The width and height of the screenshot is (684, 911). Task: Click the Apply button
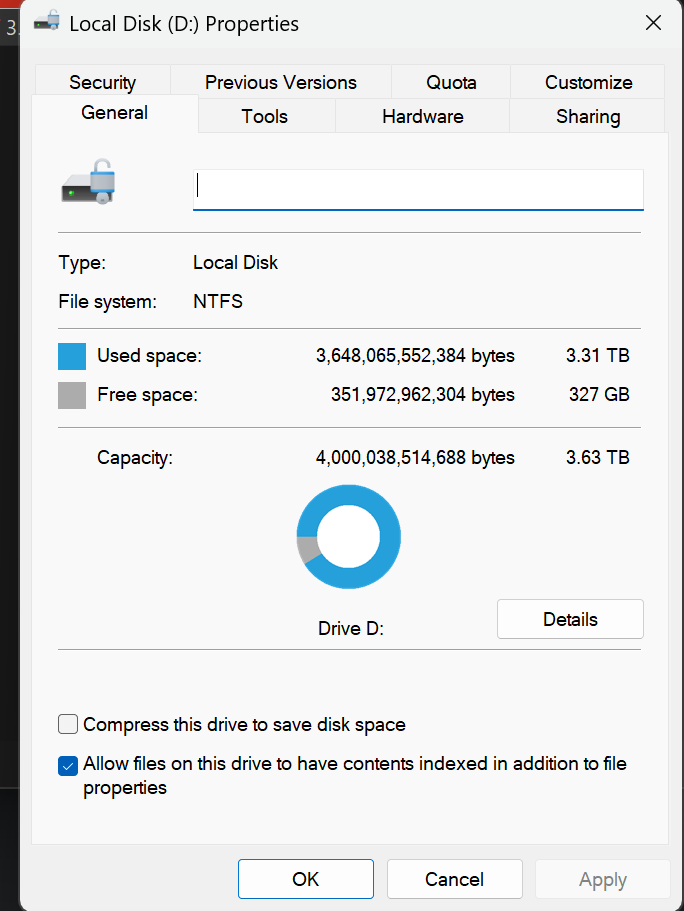602,879
